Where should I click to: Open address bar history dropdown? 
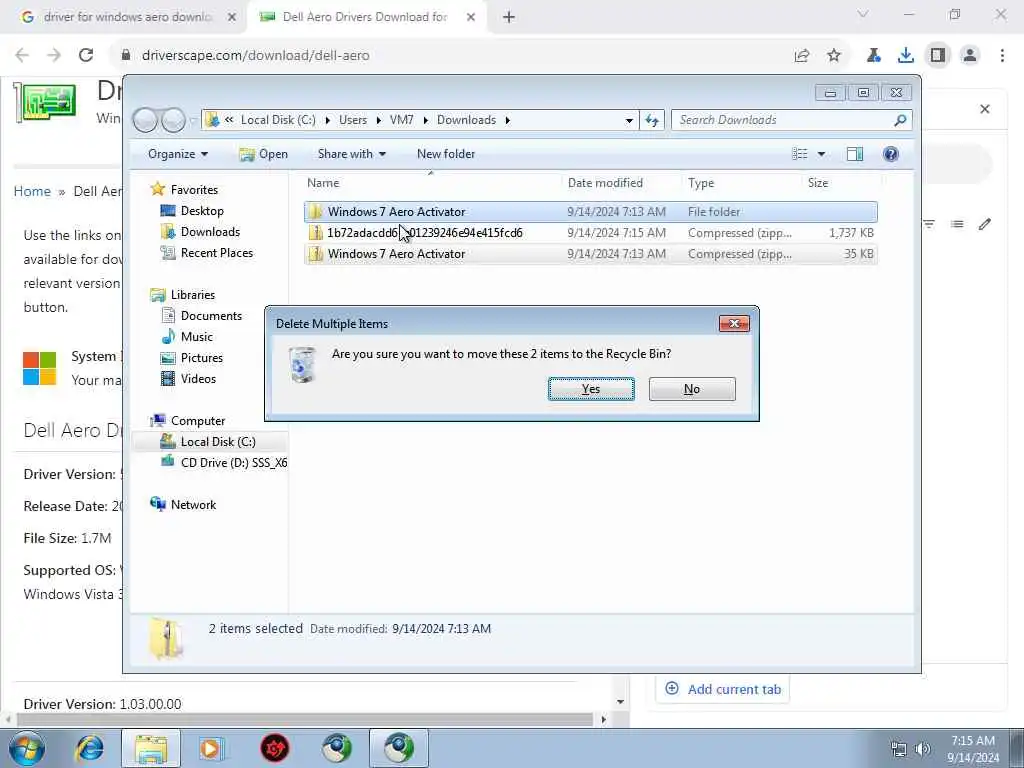pos(629,120)
